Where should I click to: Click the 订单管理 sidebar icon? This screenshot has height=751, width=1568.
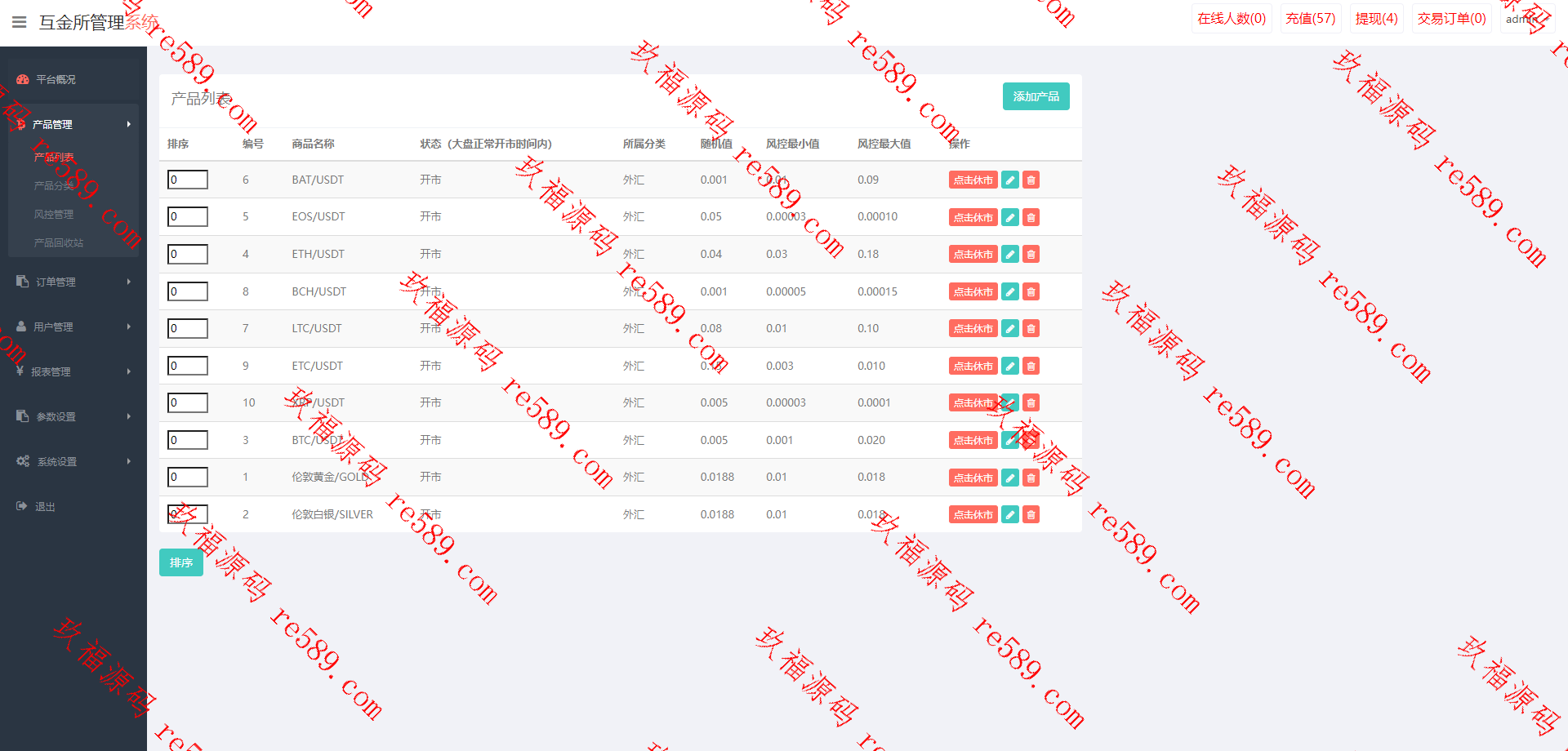[x=22, y=282]
